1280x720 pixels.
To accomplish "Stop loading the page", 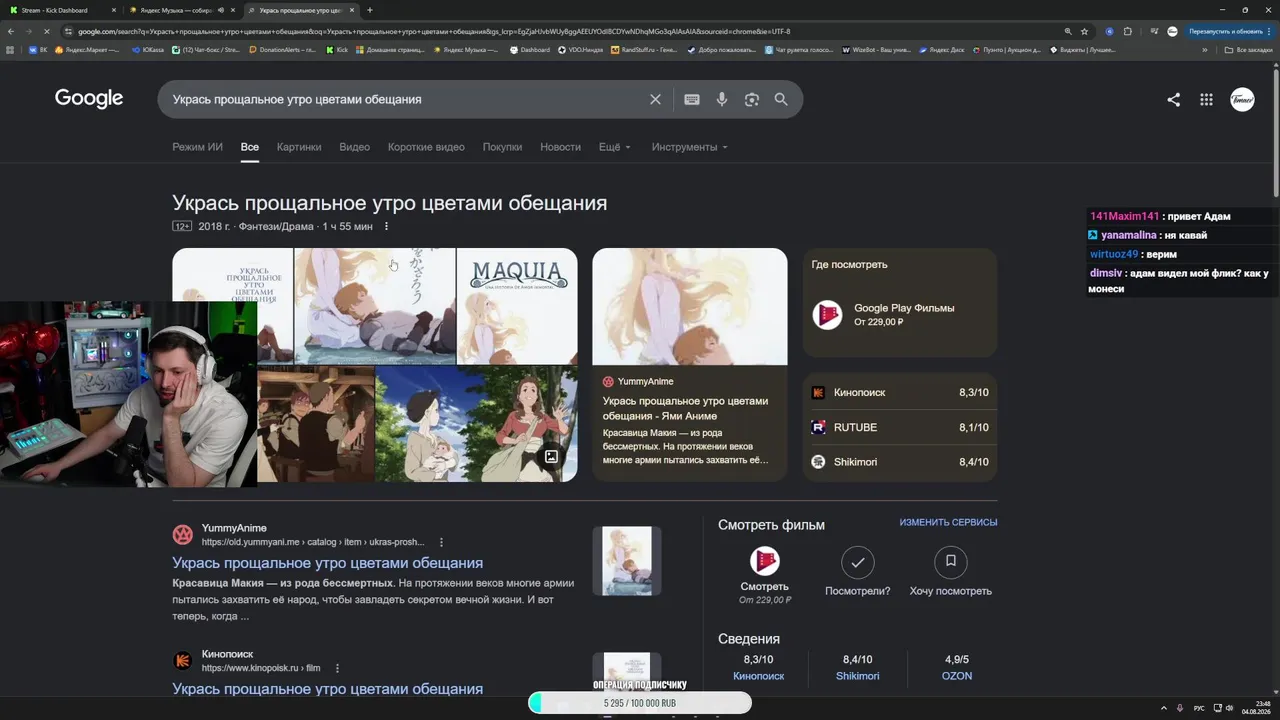I will [48, 32].
